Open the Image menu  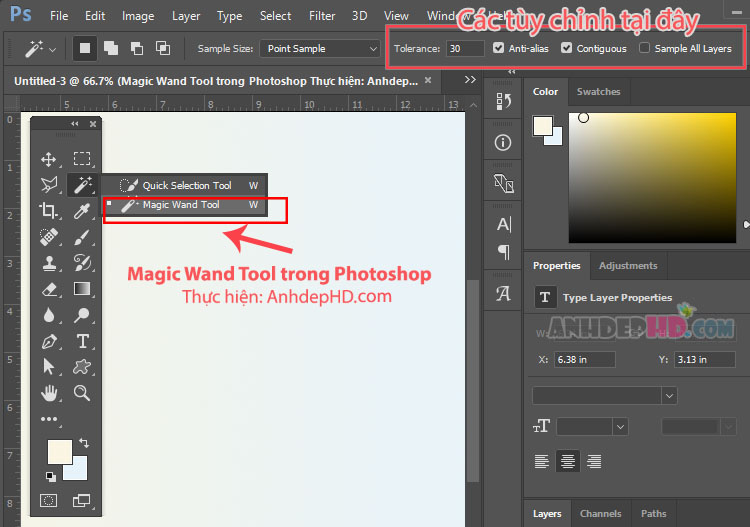[138, 16]
